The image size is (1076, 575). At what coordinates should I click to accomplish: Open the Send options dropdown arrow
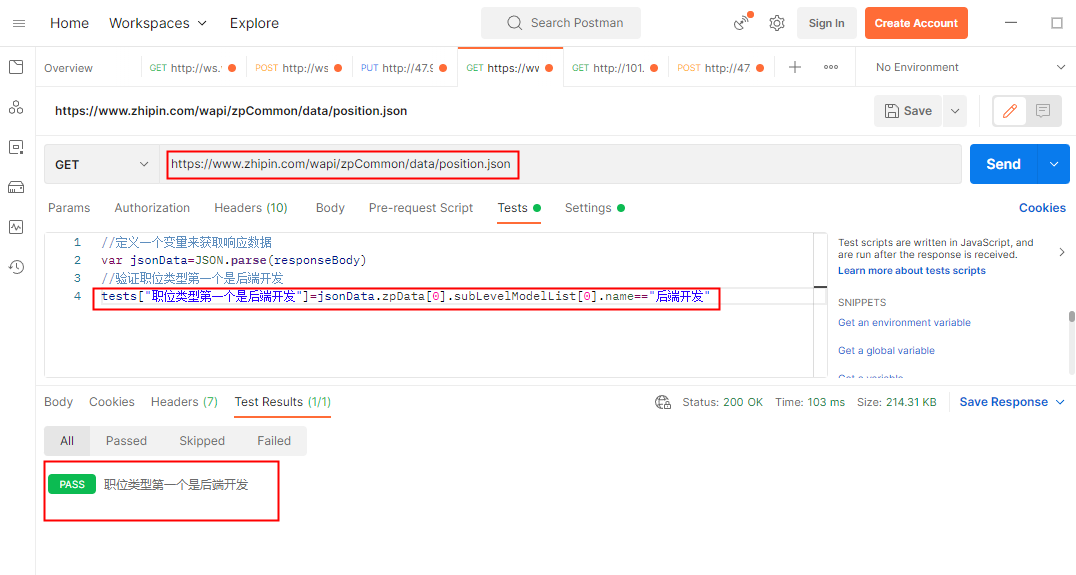(1054, 164)
